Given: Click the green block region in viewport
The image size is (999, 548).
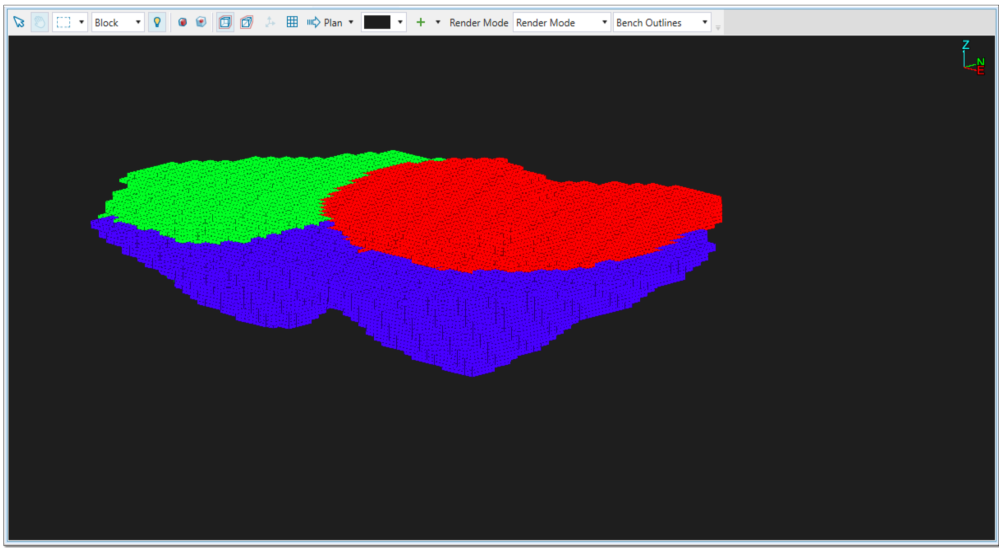Looking at the screenshot, I should [x=223, y=198].
